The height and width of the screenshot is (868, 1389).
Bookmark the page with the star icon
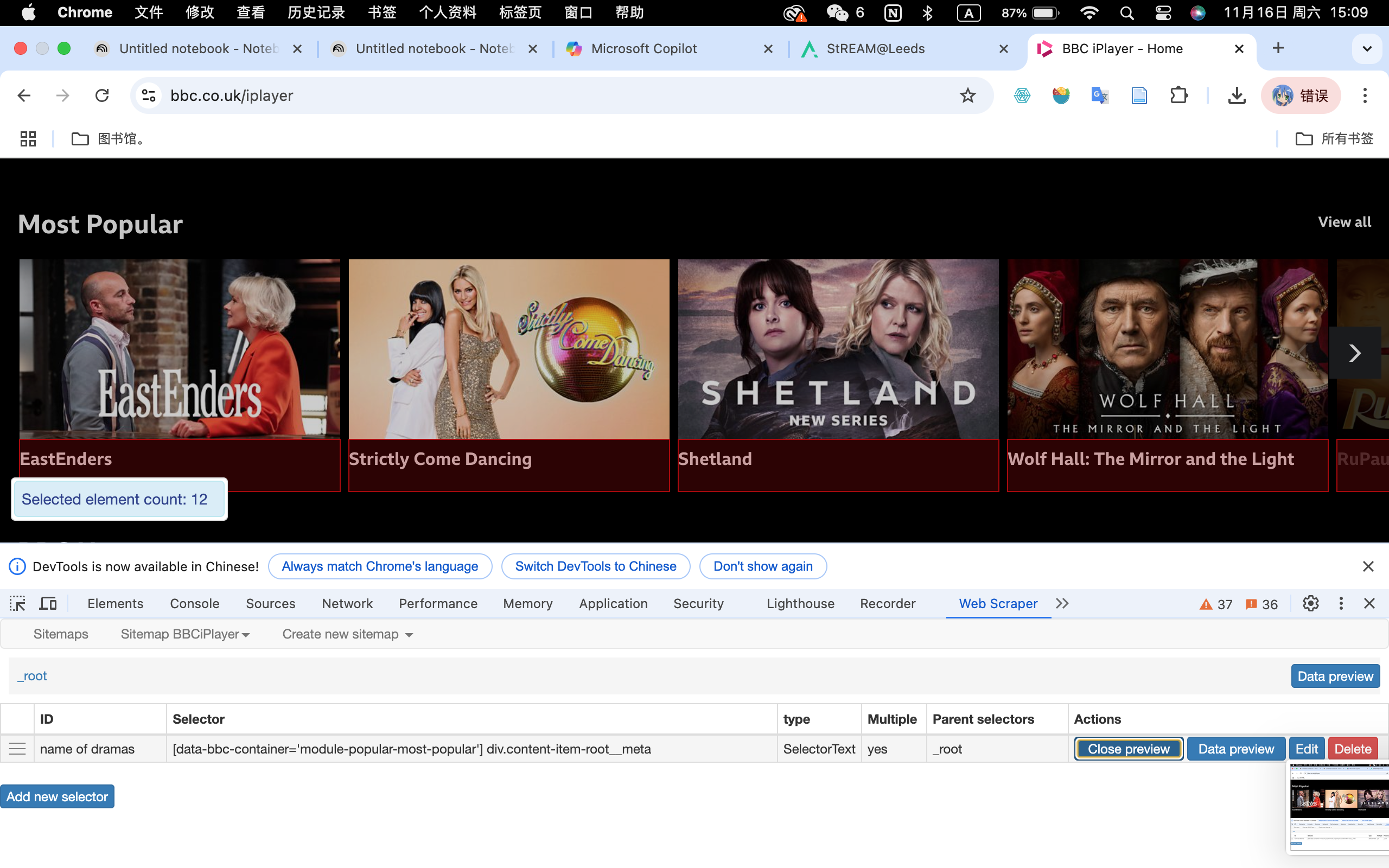[x=968, y=95]
